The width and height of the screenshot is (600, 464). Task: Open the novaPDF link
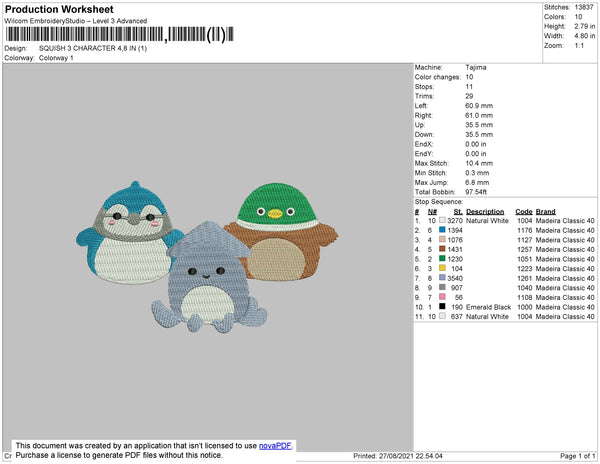(x=275, y=446)
